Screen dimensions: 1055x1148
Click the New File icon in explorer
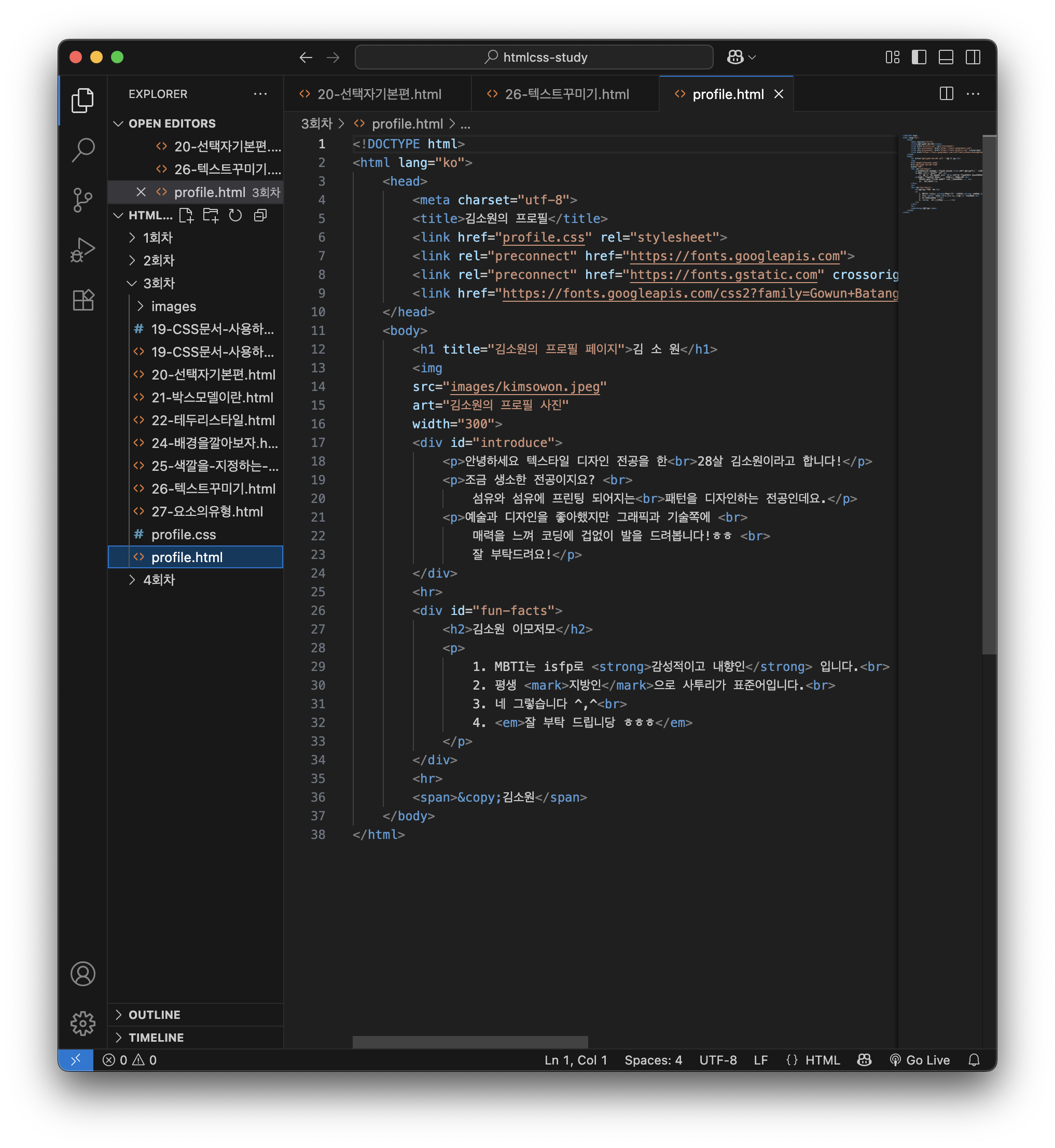coord(186,215)
